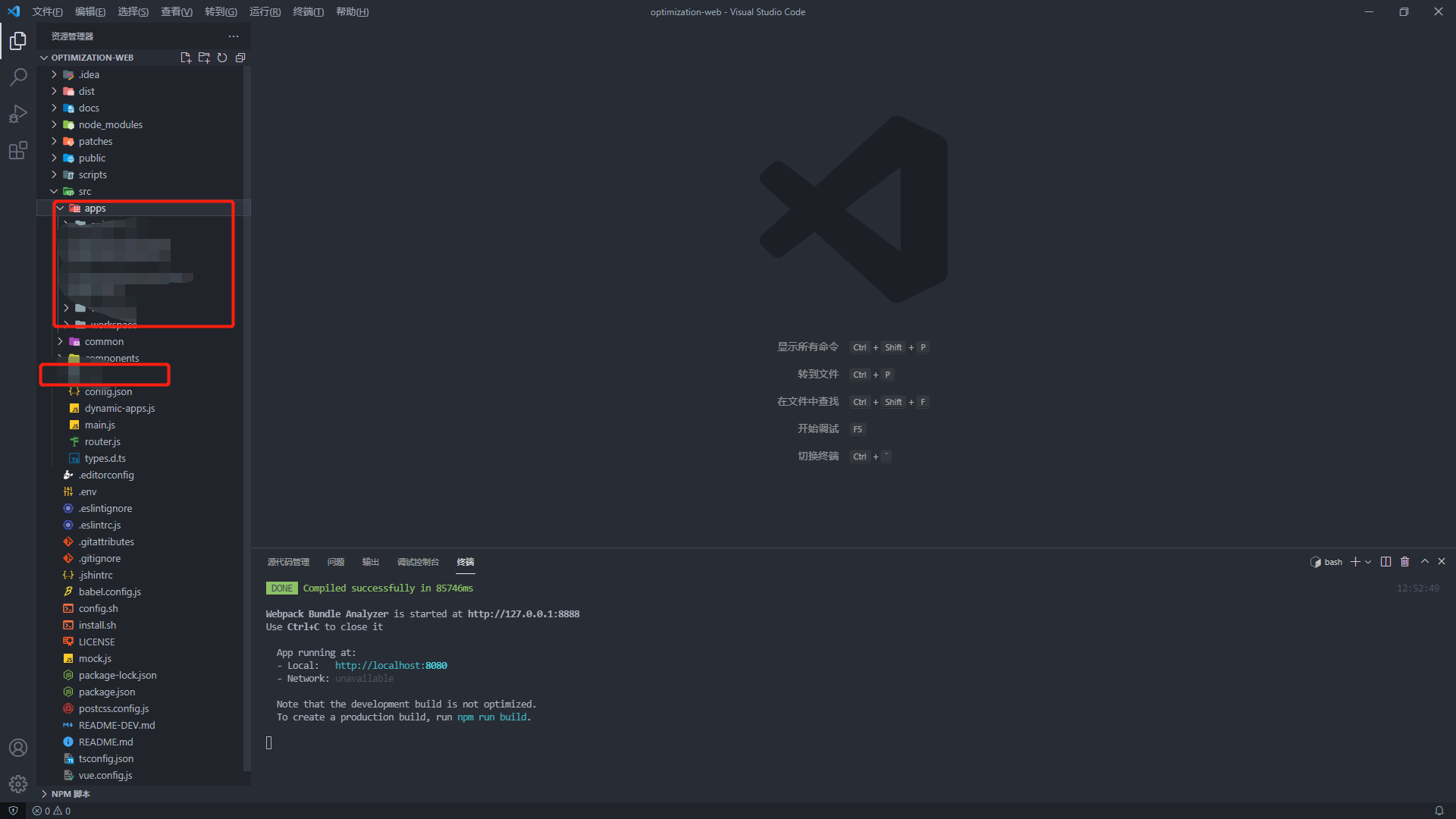Open the Run and Debug view
The width and height of the screenshot is (1456, 819).
point(18,114)
